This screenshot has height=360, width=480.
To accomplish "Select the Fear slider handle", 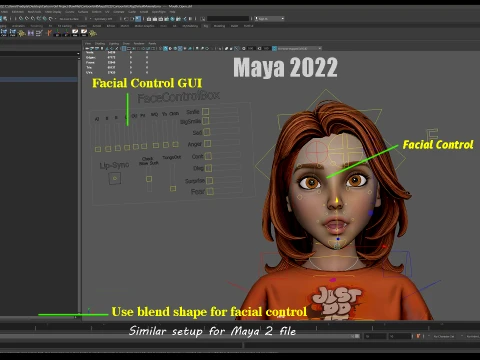I will (x=210, y=192).
